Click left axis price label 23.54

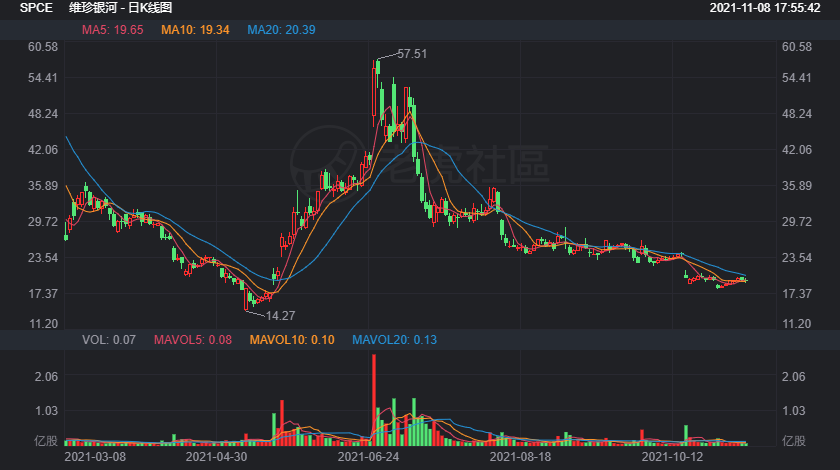tap(43, 257)
